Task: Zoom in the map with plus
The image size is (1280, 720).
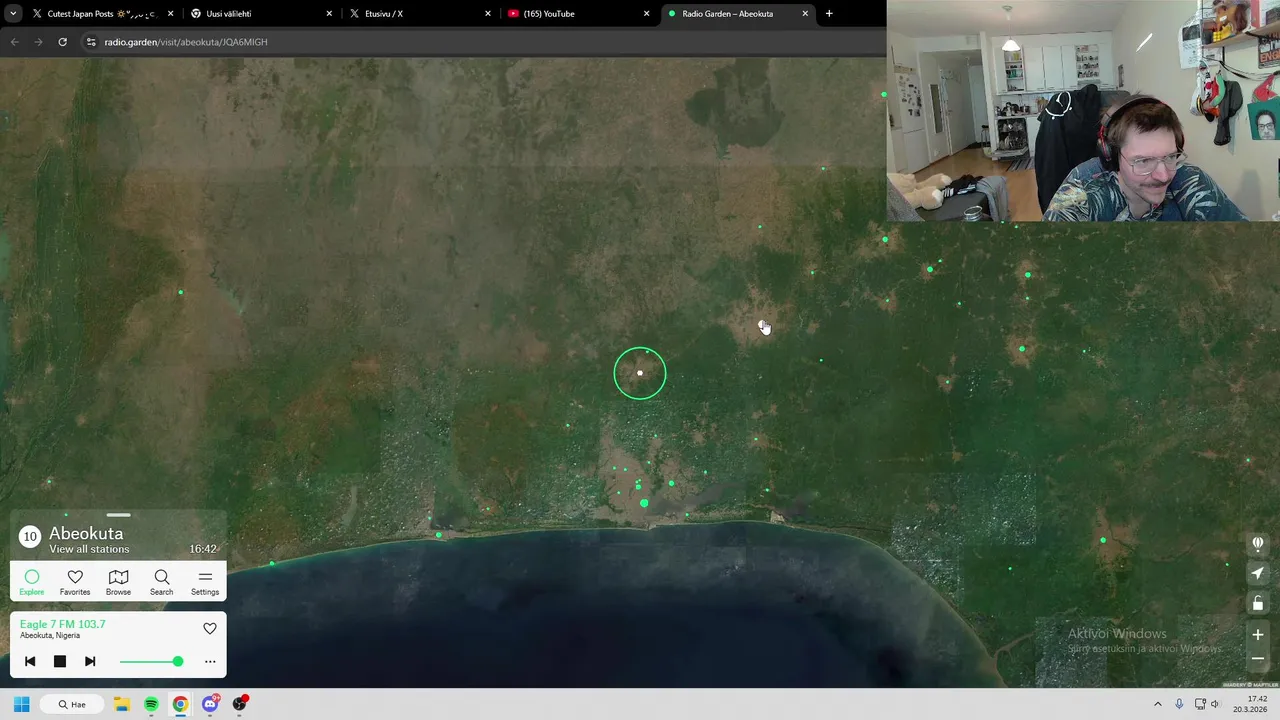Action: [x=1258, y=634]
